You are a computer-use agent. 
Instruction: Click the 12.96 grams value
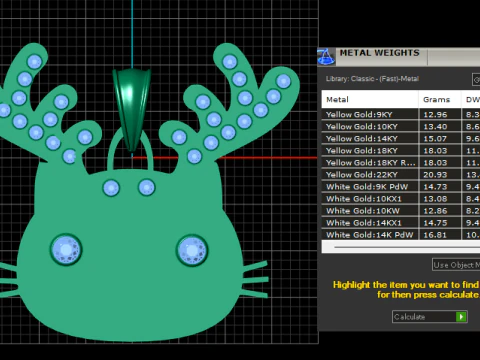pos(435,115)
